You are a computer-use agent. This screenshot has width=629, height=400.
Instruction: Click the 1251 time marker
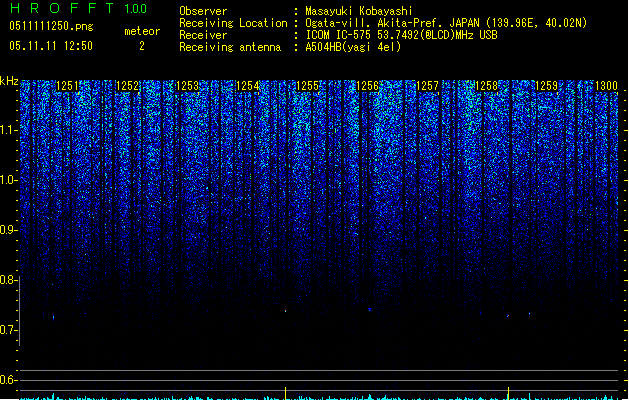point(67,86)
